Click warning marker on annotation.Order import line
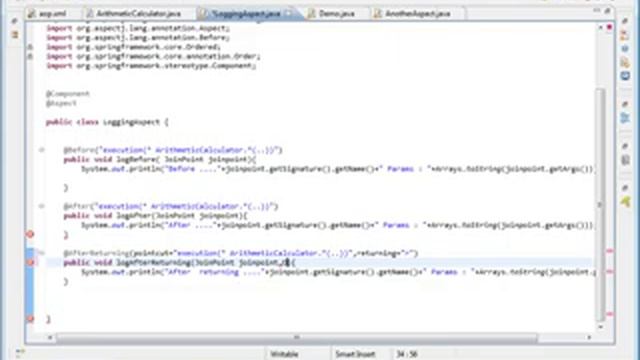This screenshot has width=640, height=360. click(x=30, y=56)
